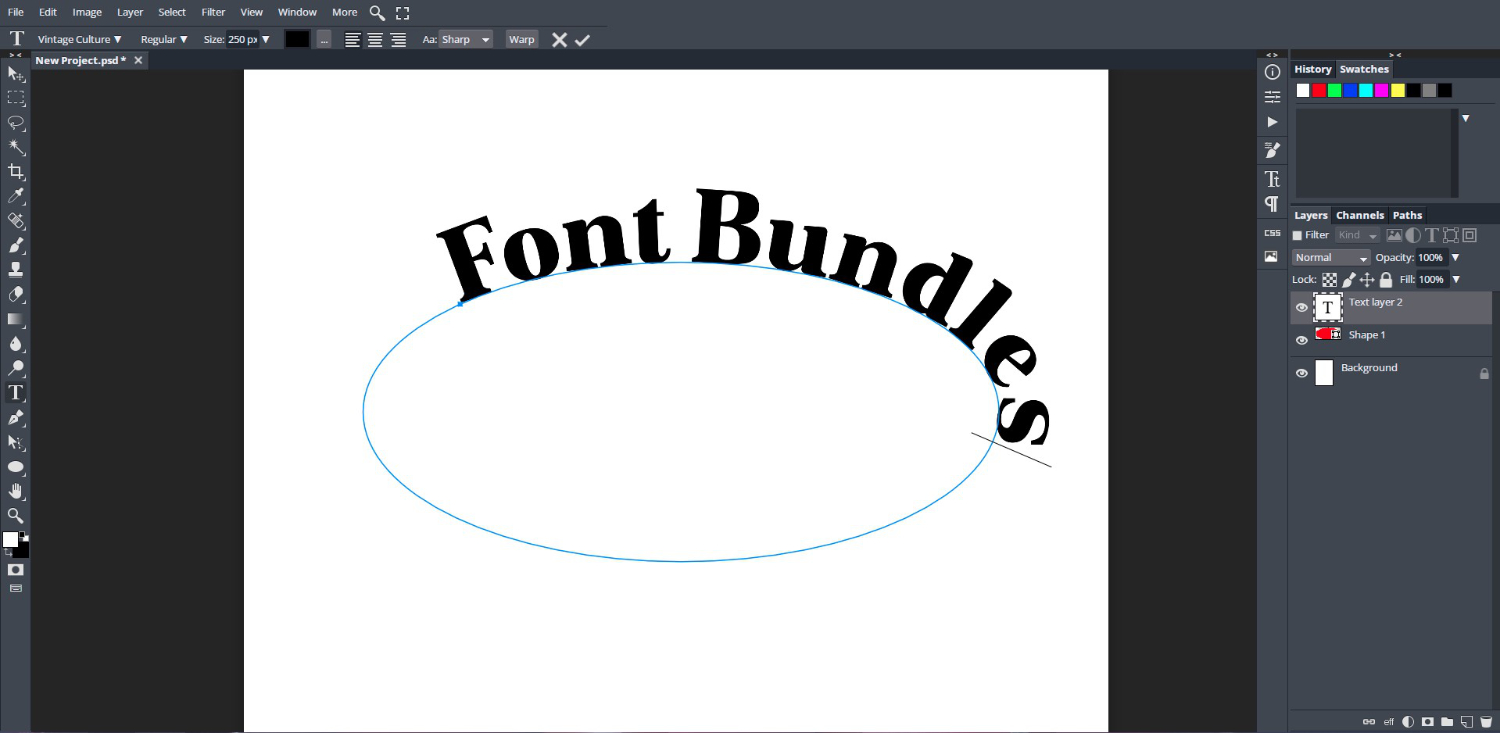Toggle lock transparent pixels checkerboard
This screenshot has height=733, width=1500.
click(1329, 280)
